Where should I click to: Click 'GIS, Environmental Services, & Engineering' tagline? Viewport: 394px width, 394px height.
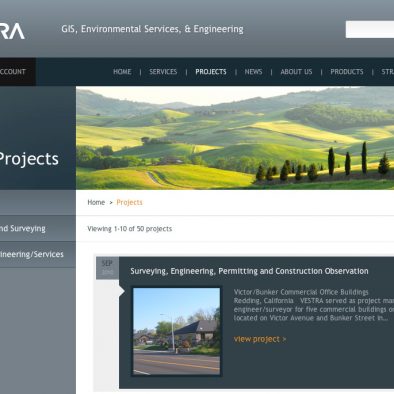pos(152,29)
